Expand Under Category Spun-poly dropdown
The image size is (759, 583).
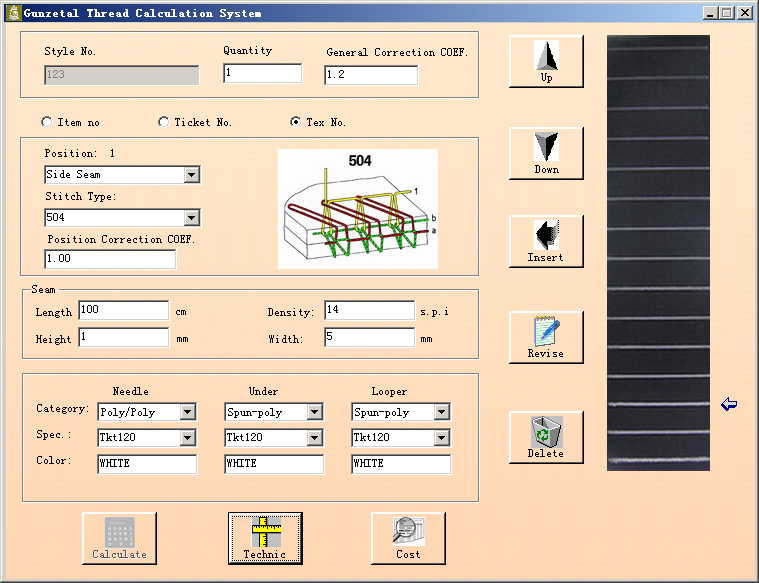tap(315, 412)
